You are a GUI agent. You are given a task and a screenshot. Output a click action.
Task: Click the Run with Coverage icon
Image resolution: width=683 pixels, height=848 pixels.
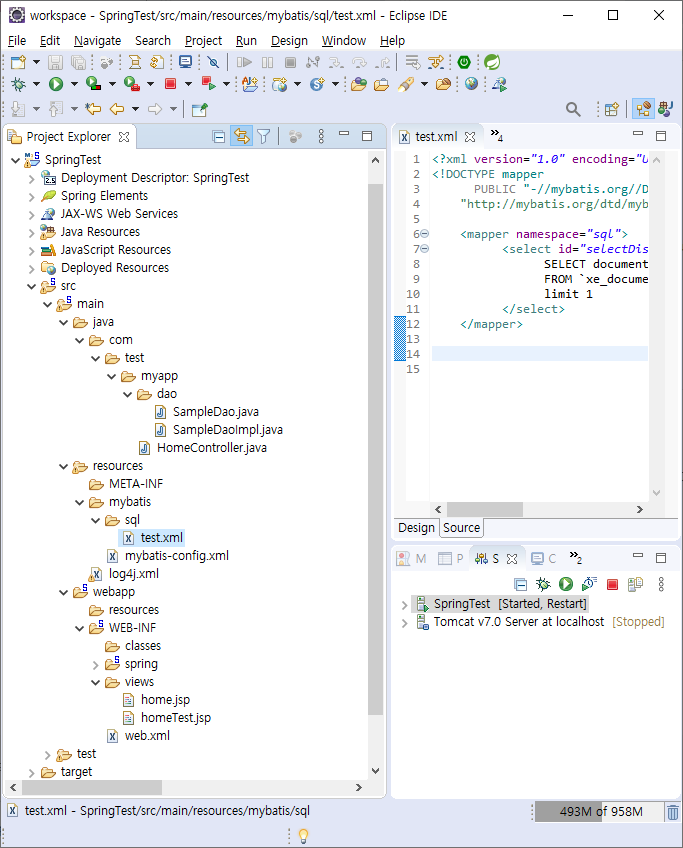(x=94, y=84)
